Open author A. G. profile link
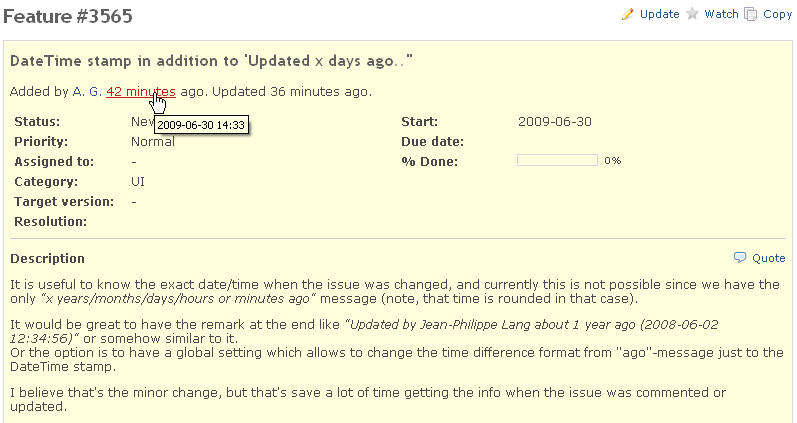This screenshot has width=797, height=423. click(x=87, y=92)
